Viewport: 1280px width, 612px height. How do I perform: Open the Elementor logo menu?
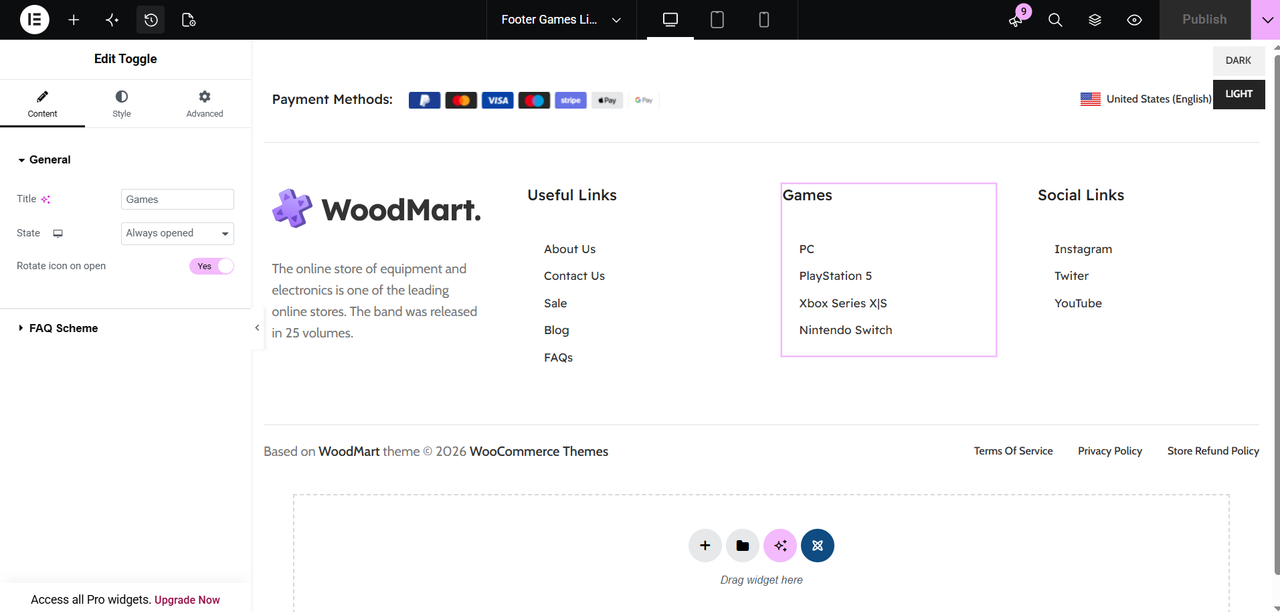(x=34, y=20)
